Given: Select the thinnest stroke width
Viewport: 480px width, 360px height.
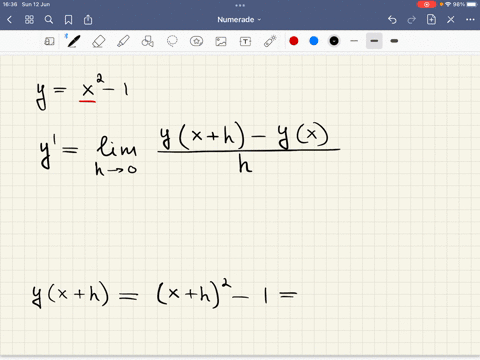Looking at the screenshot, I should pos(354,41).
